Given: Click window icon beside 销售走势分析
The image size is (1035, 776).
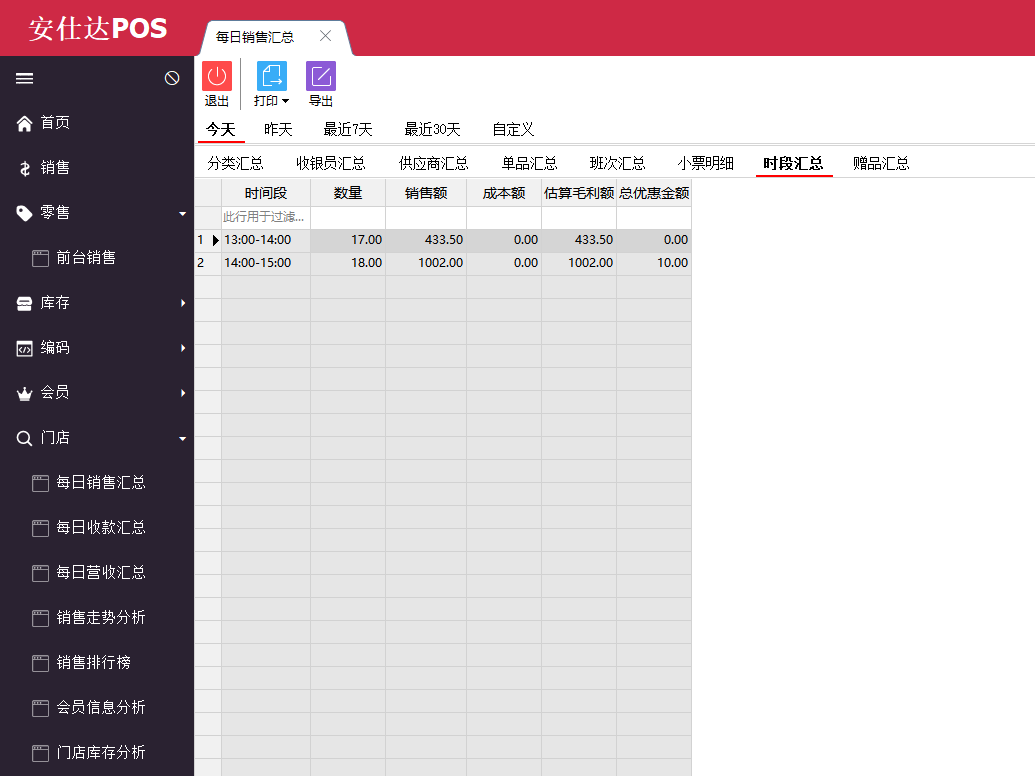Looking at the screenshot, I should pos(40,618).
